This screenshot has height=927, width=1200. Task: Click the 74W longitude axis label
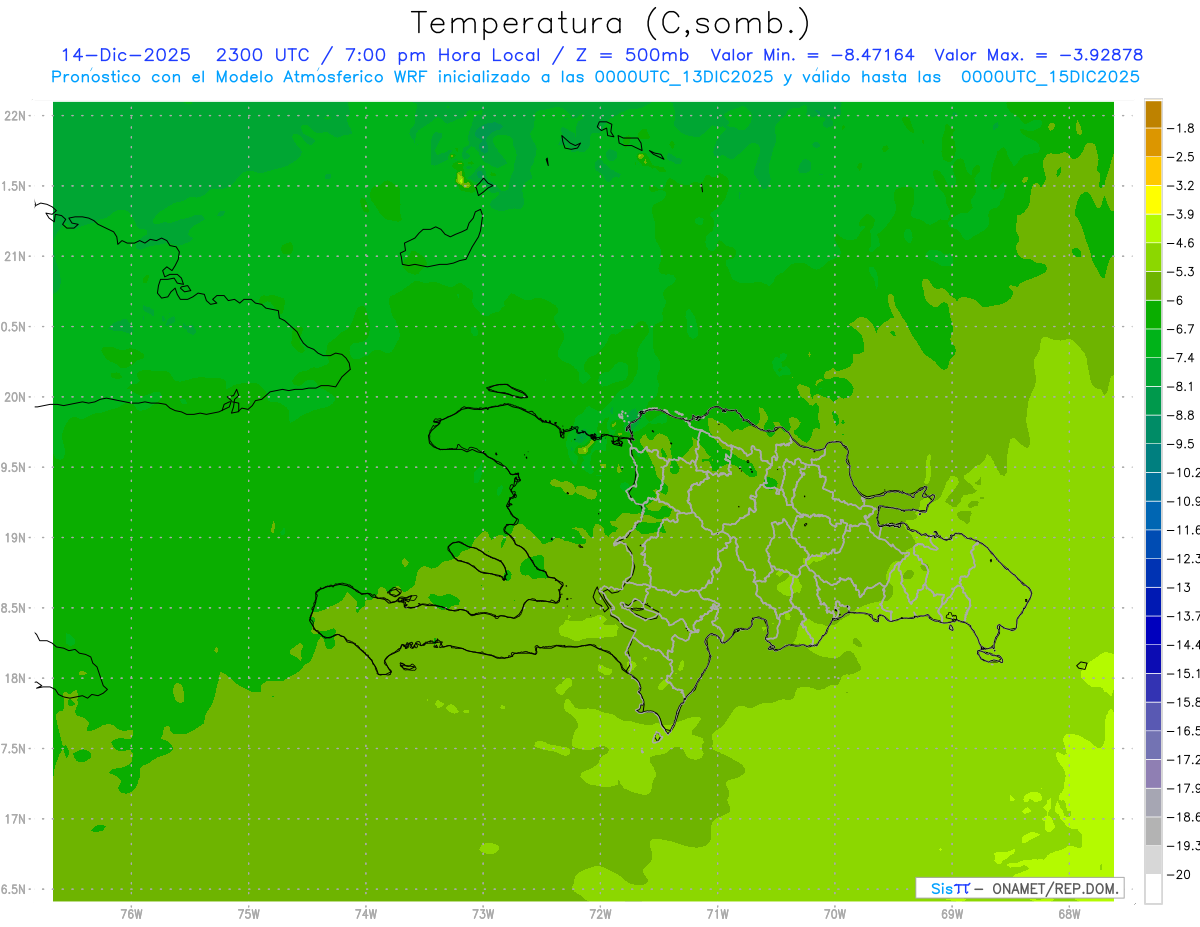click(x=366, y=913)
